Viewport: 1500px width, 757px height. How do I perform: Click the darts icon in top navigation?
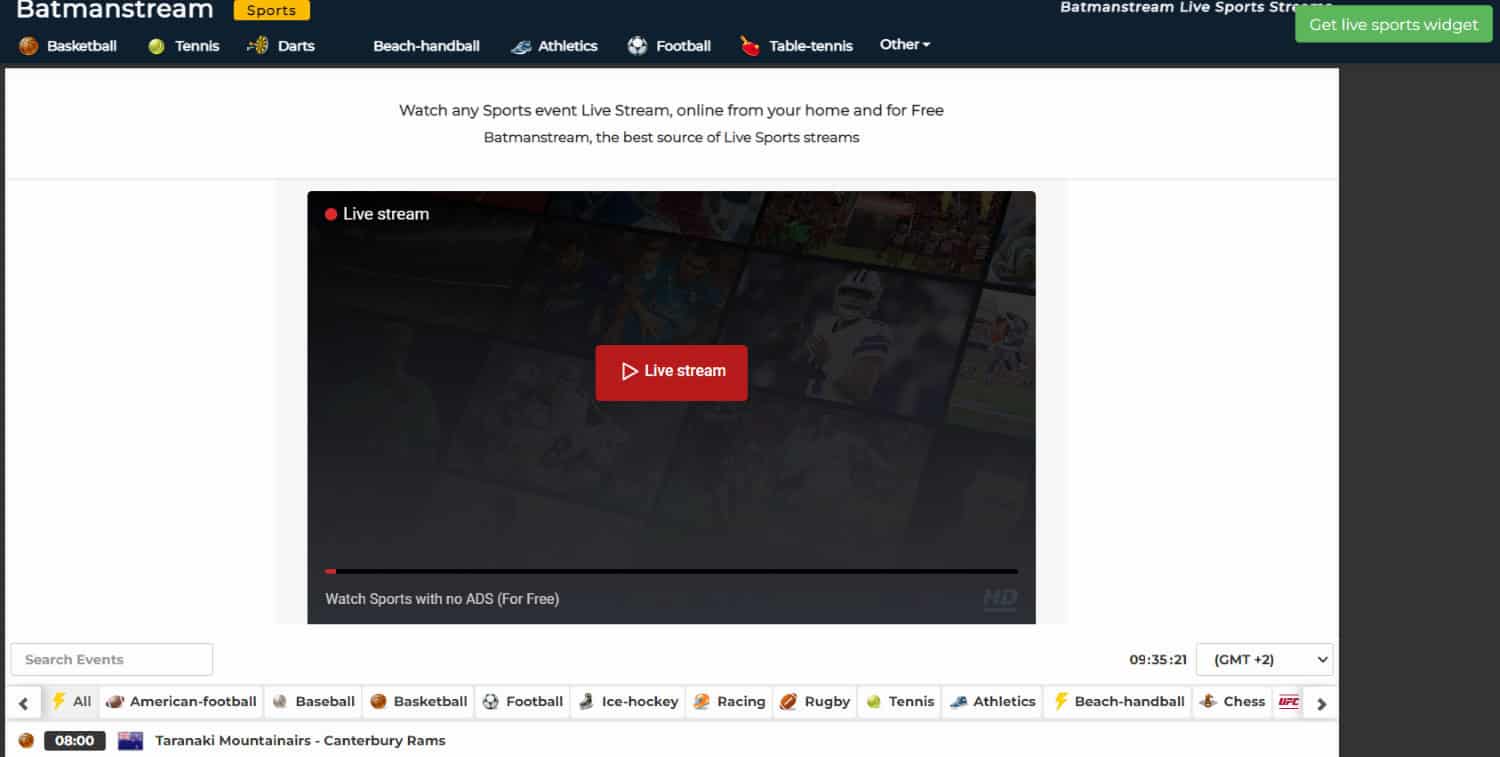tap(258, 45)
